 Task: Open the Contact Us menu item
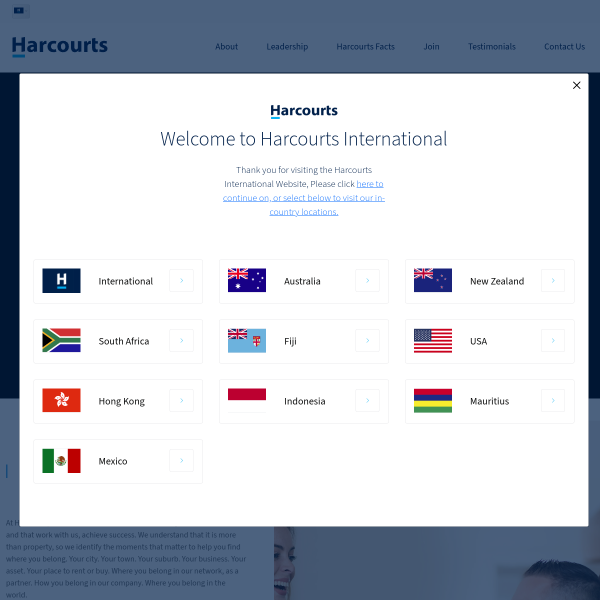564,47
